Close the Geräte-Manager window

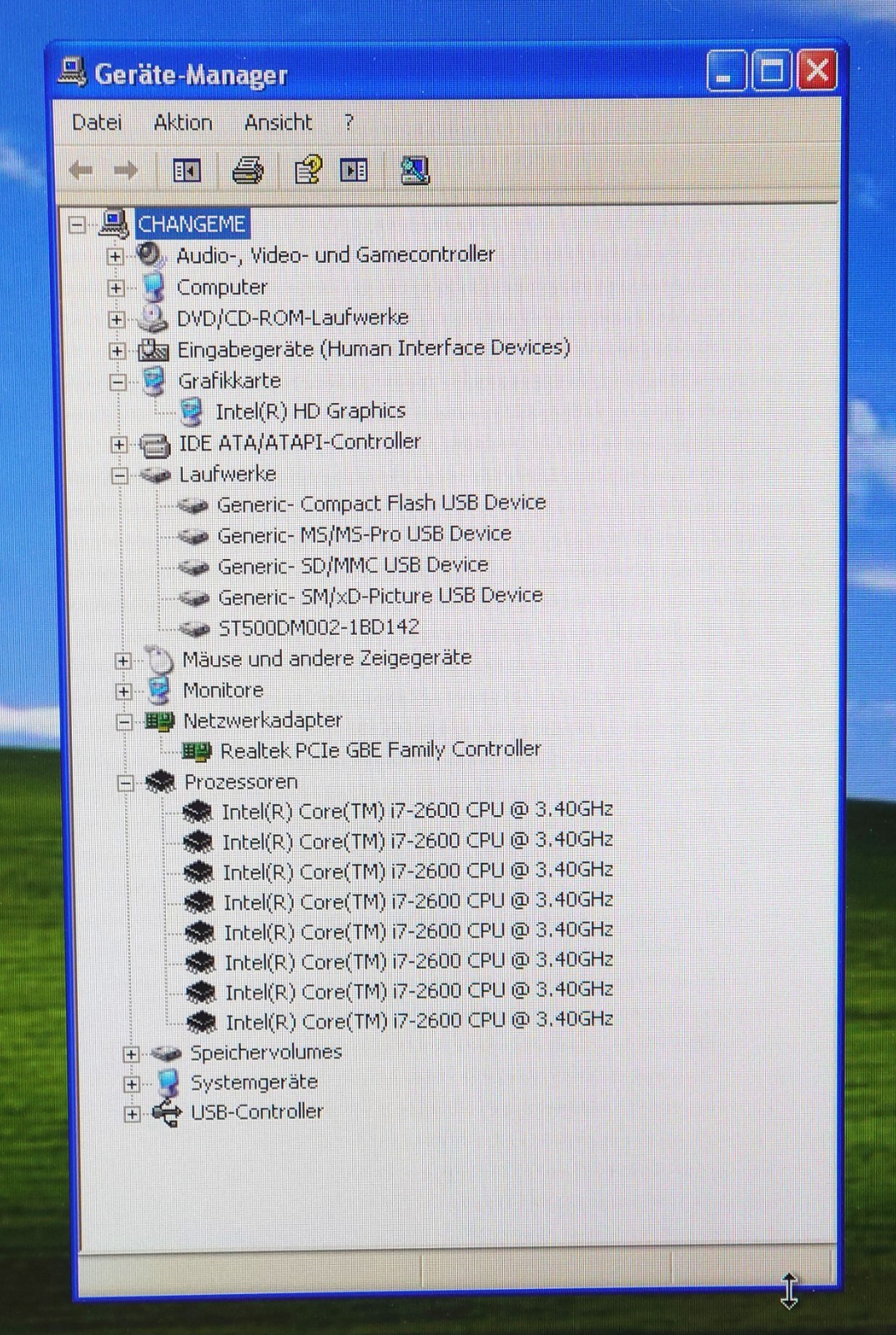pos(818,70)
